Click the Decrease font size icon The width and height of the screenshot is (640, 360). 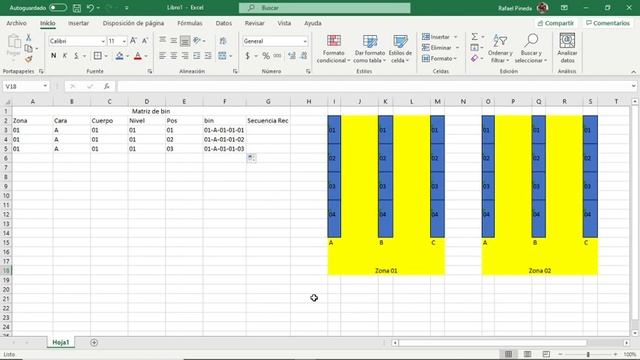coord(144,41)
